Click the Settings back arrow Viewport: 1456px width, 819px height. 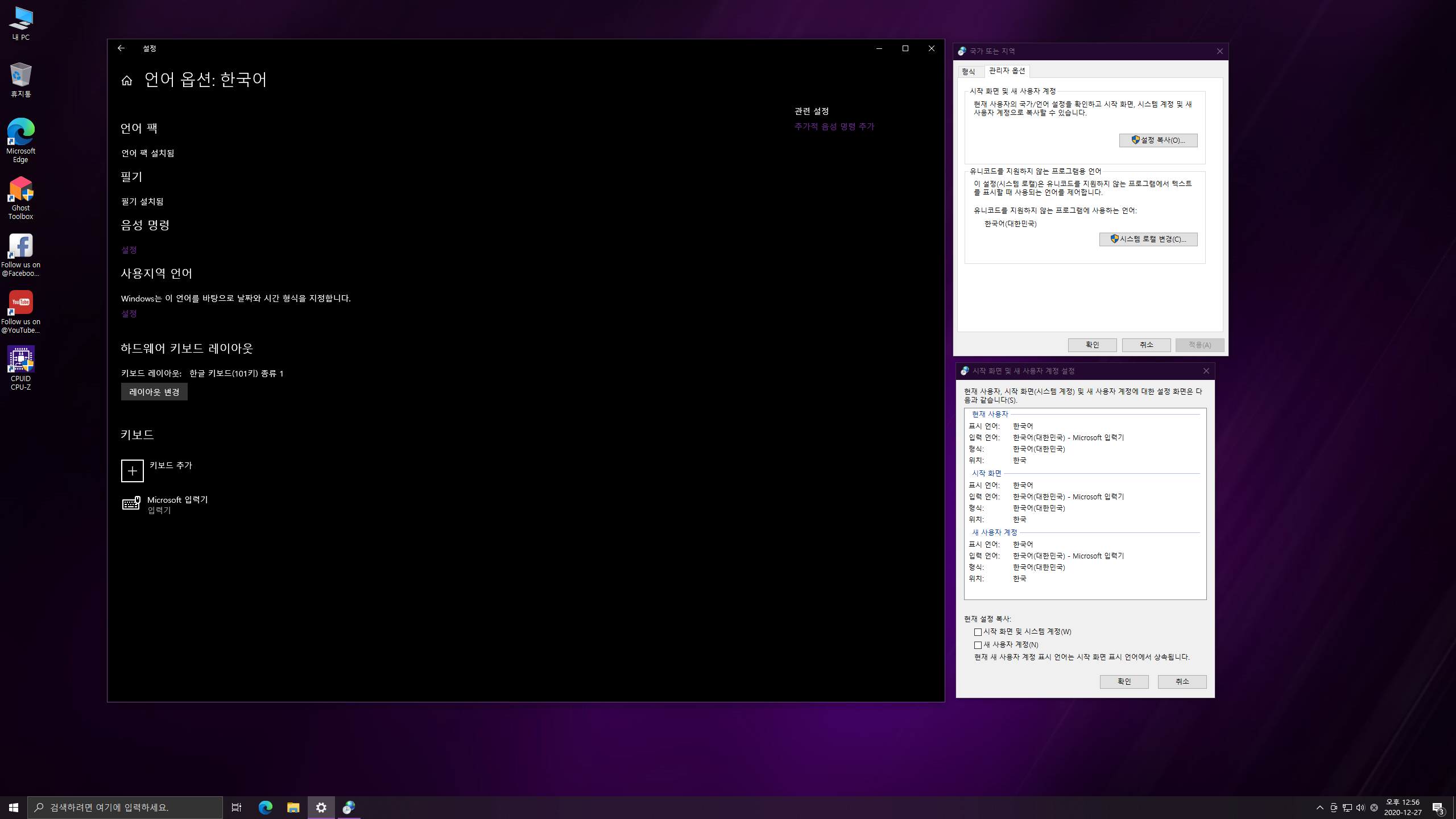pos(121,48)
